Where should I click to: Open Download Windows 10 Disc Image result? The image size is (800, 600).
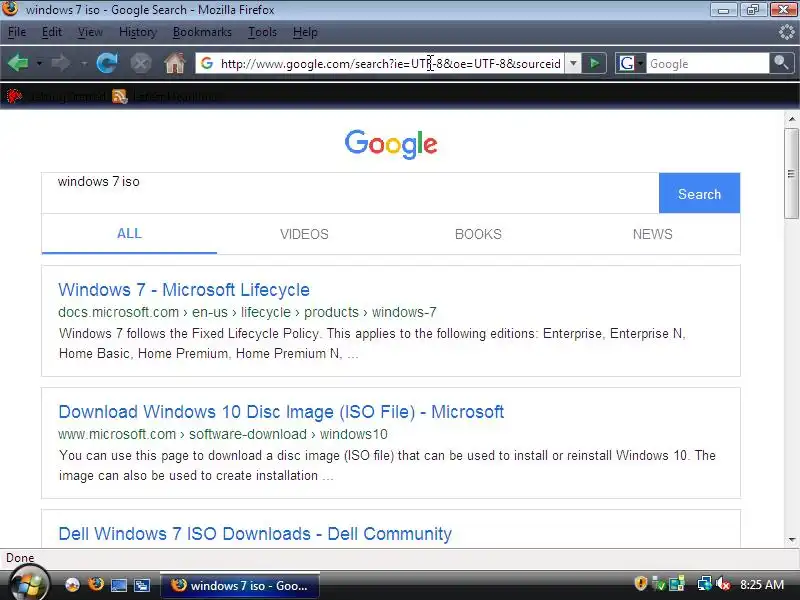click(x=281, y=411)
